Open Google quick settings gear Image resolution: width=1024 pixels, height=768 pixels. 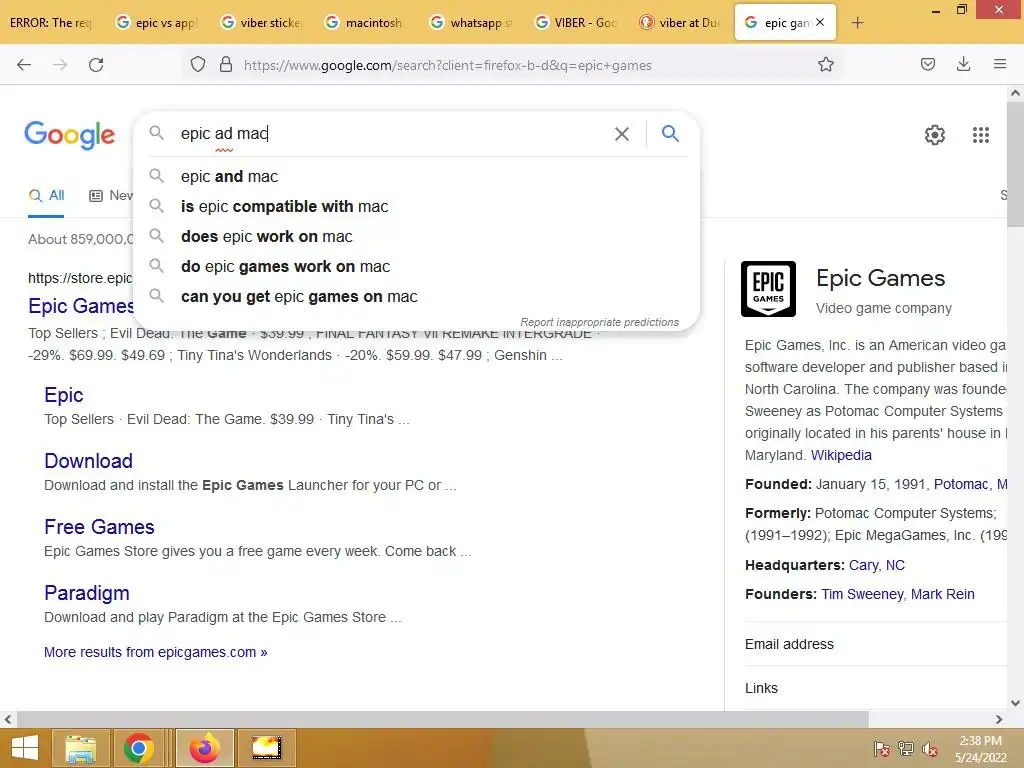click(935, 135)
